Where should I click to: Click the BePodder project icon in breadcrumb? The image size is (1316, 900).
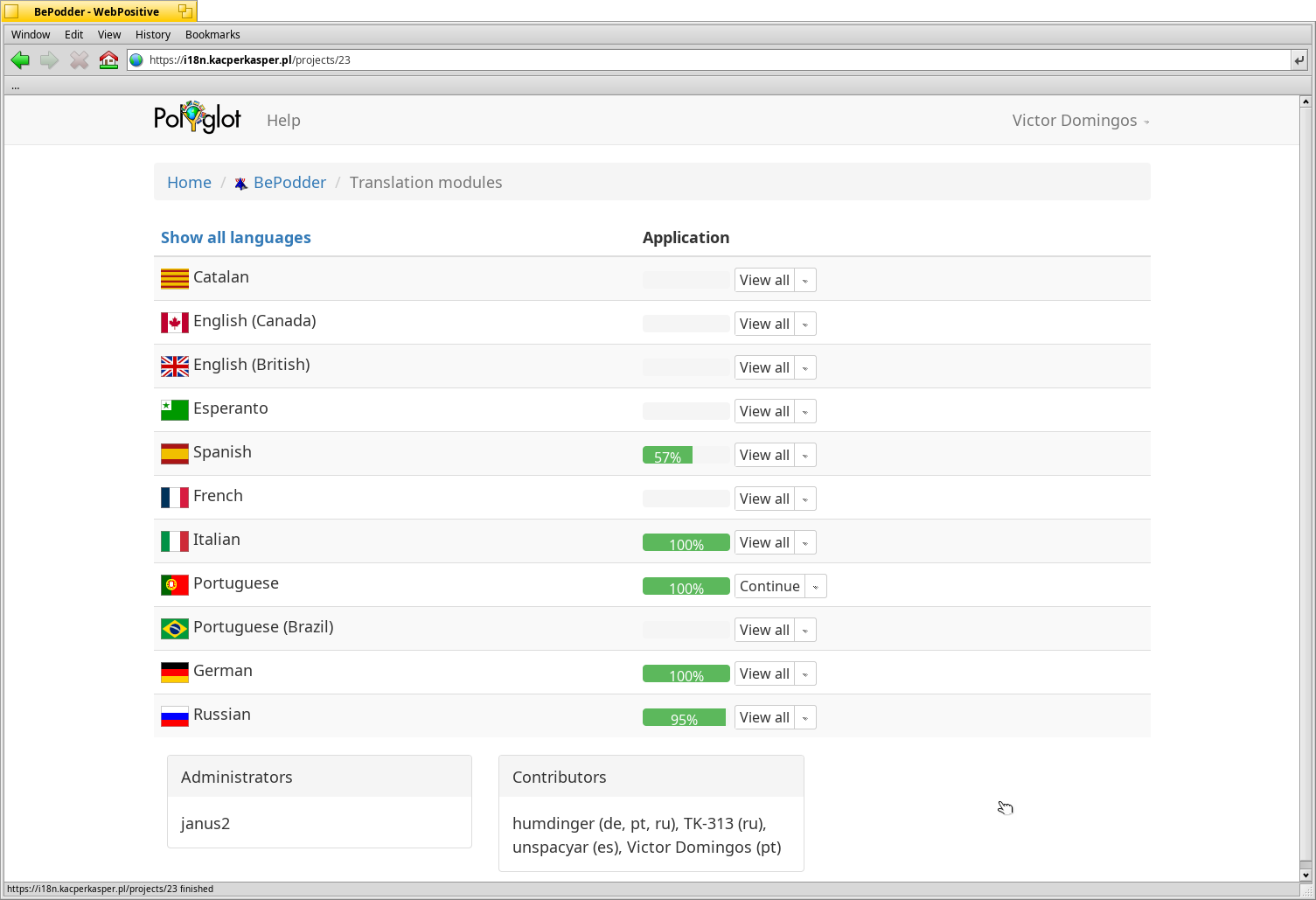click(x=240, y=184)
